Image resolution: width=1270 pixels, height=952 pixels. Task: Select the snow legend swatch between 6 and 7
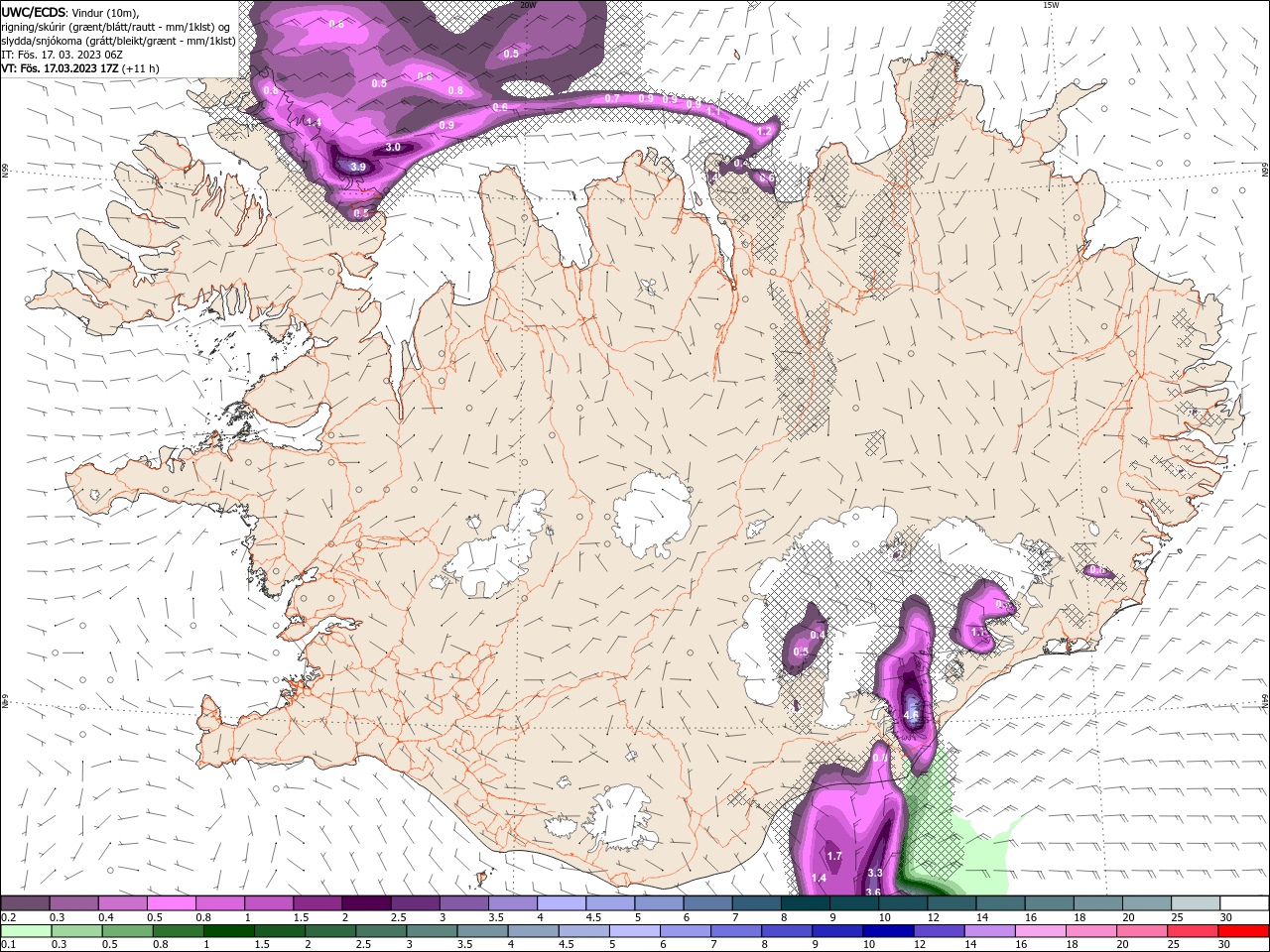pos(707,903)
